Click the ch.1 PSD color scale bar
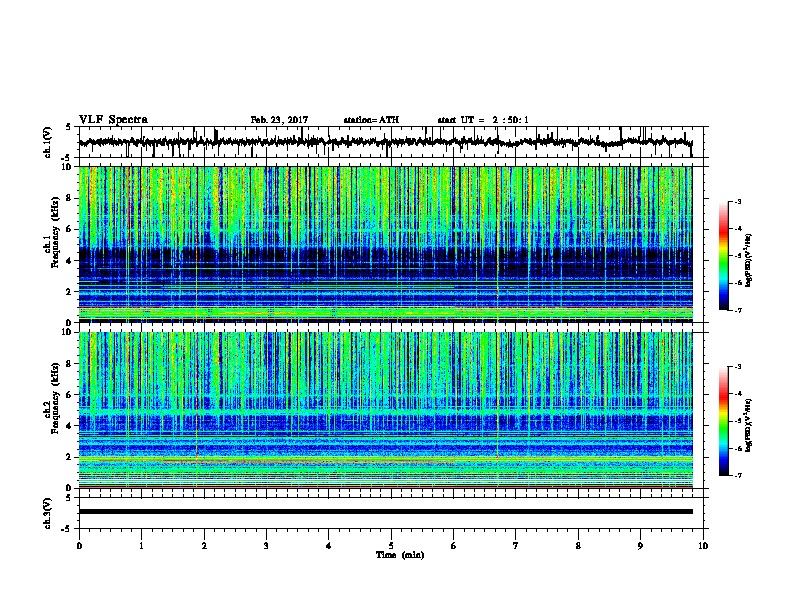792x612 pixels. [x=724, y=256]
